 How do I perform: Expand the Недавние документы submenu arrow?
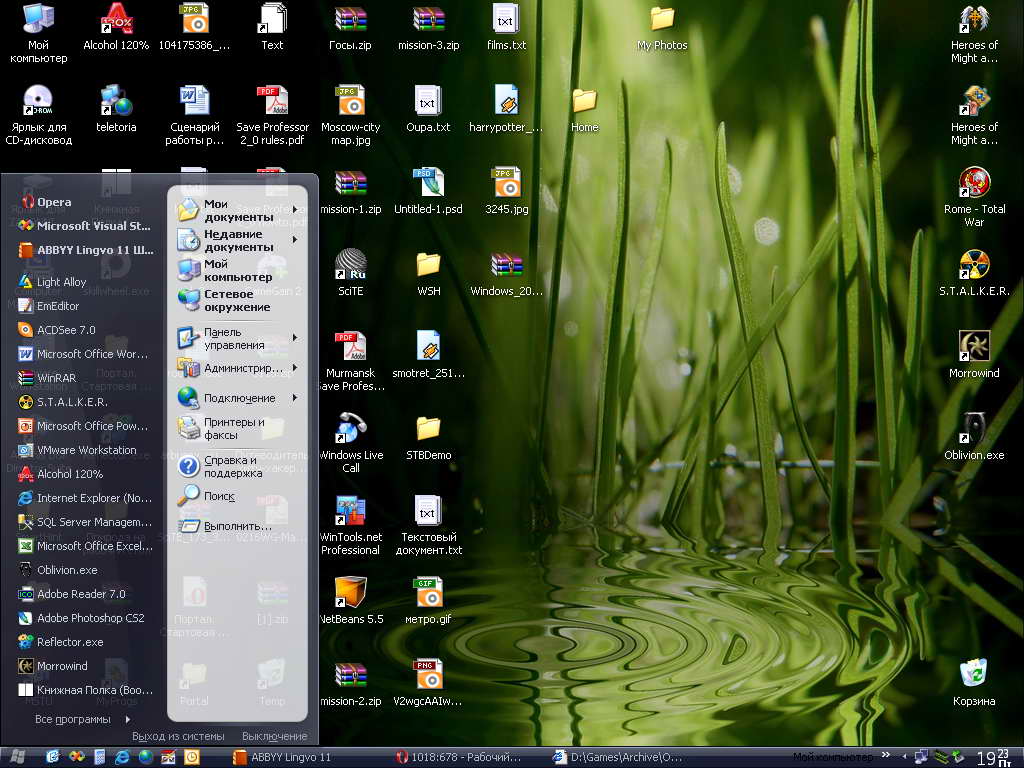click(x=295, y=240)
